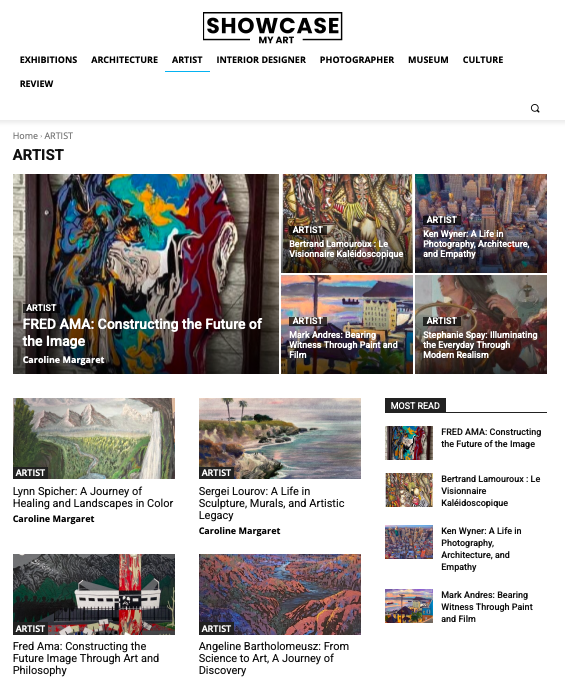Open Stephanie Spay Modern Realism tile

pyautogui.click(x=481, y=324)
